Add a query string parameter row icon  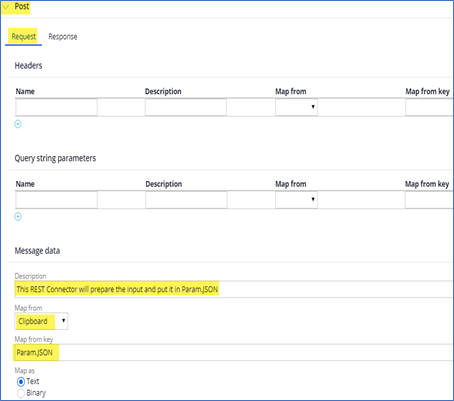pyautogui.click(x=18, y=217)
